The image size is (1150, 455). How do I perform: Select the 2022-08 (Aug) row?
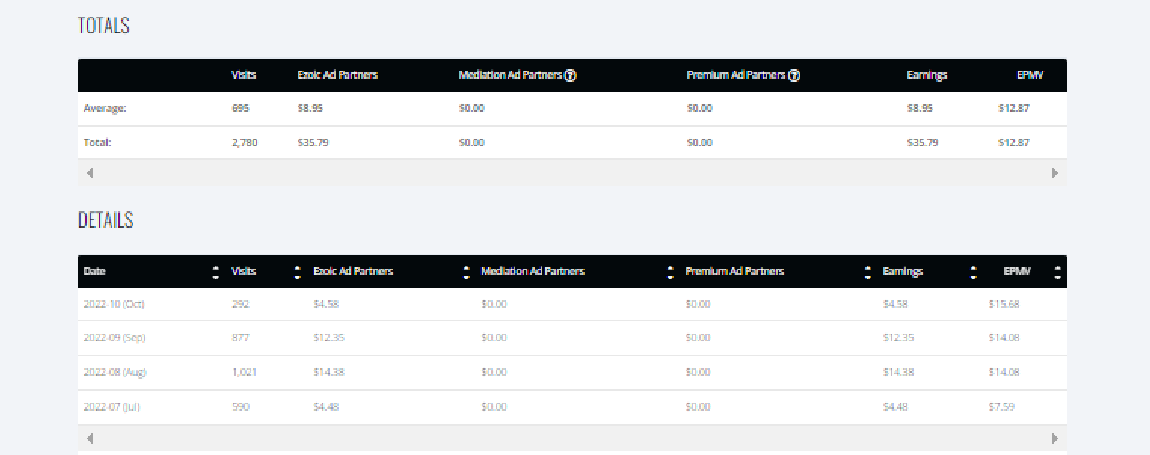(x=572, y=373)
